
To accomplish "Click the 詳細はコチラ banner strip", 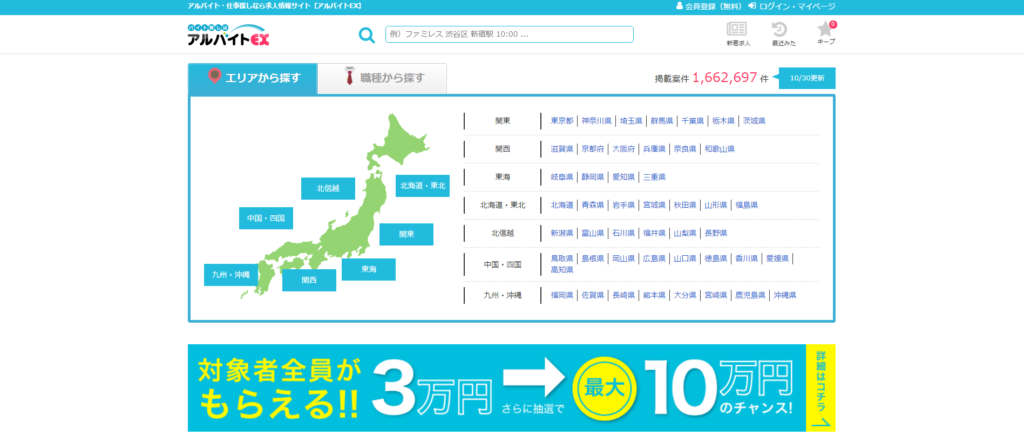I will point(821,388).
